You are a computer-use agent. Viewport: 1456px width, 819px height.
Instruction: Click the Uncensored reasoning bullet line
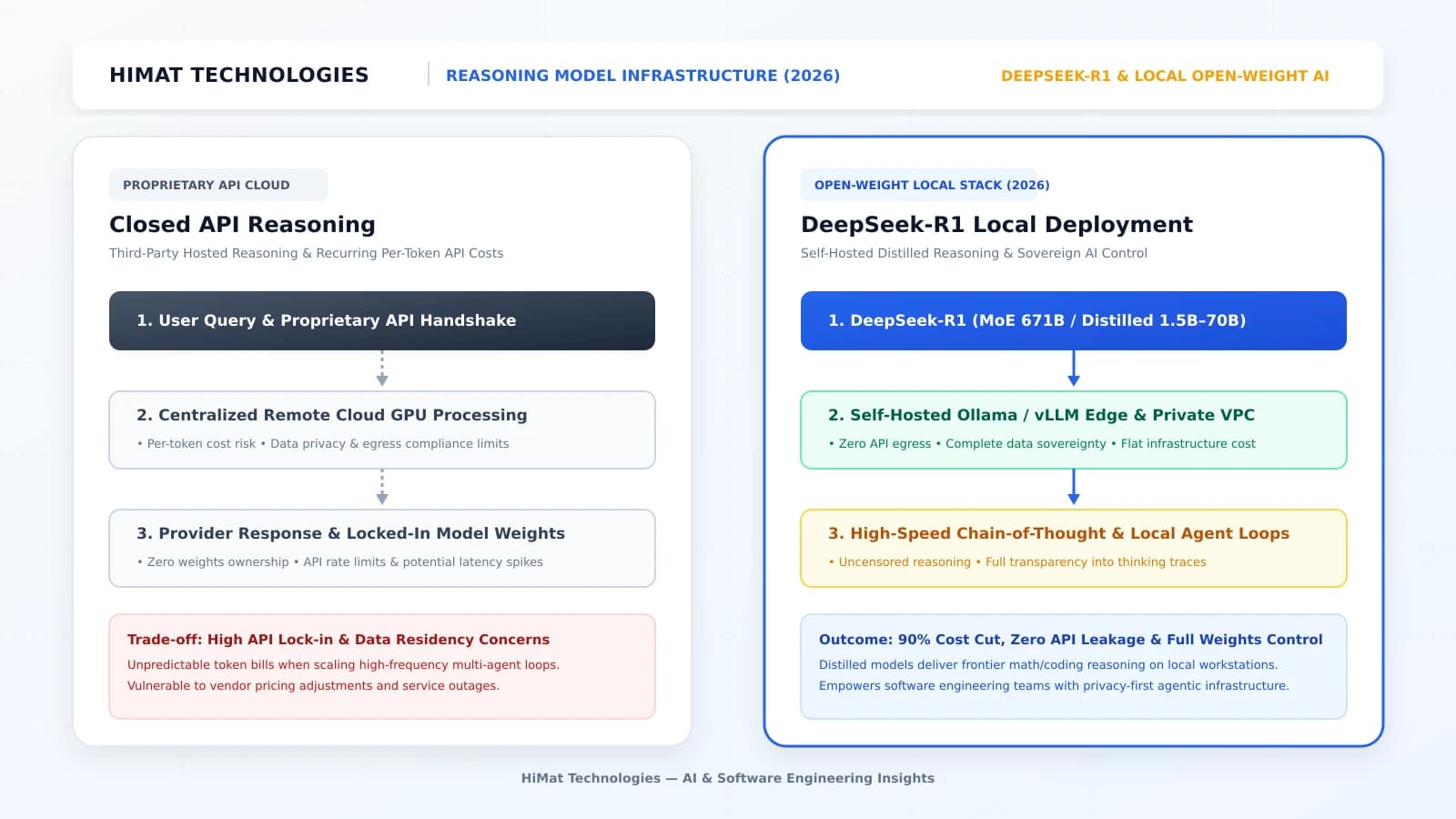[x=1017, y=562]
